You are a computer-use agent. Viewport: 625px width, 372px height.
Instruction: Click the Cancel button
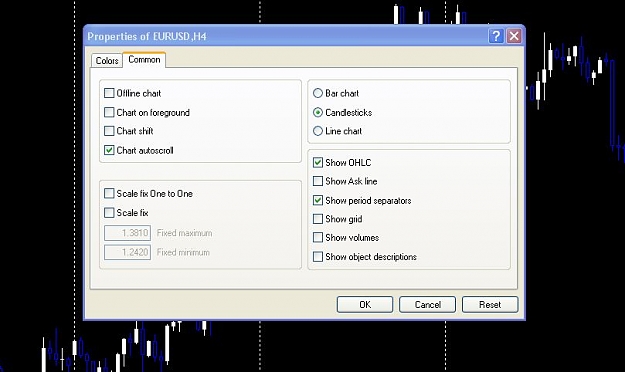pos(427,305)
